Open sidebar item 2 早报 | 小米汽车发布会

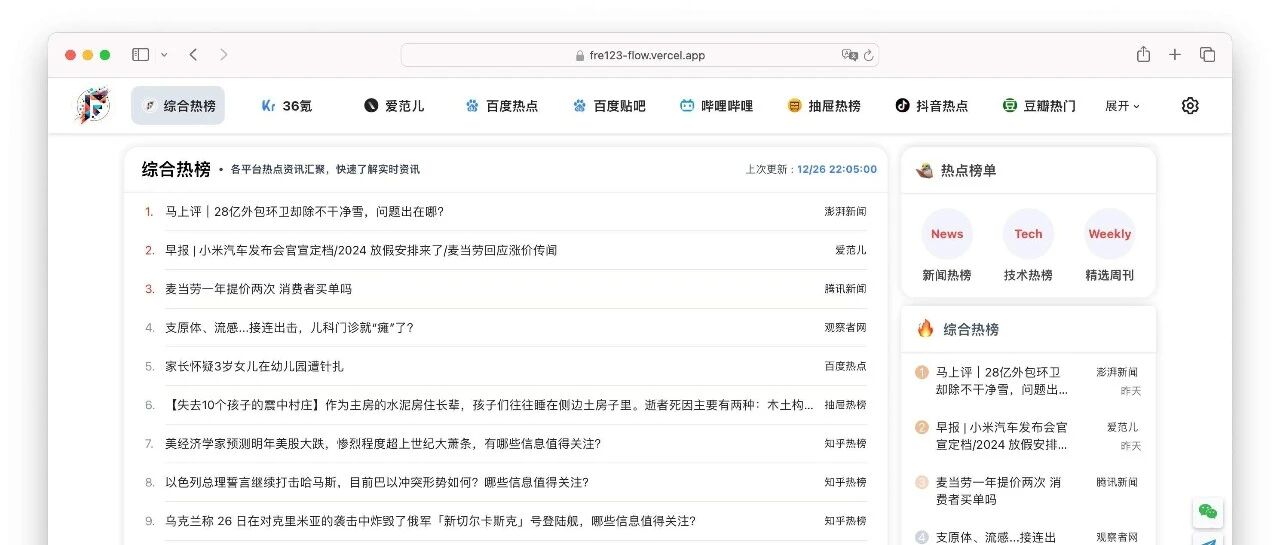click(1002, 436)
